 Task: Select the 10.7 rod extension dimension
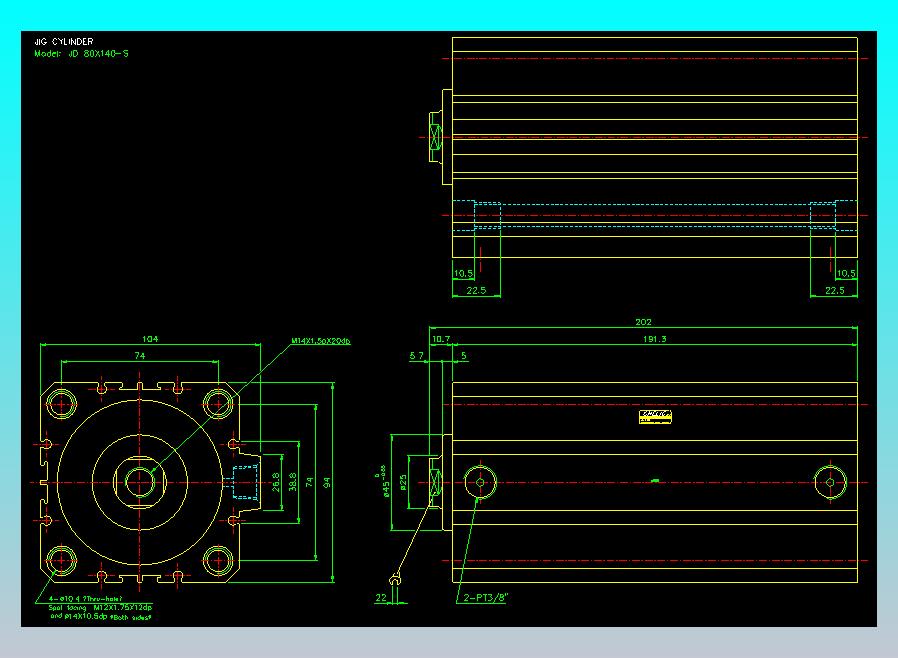440,339
